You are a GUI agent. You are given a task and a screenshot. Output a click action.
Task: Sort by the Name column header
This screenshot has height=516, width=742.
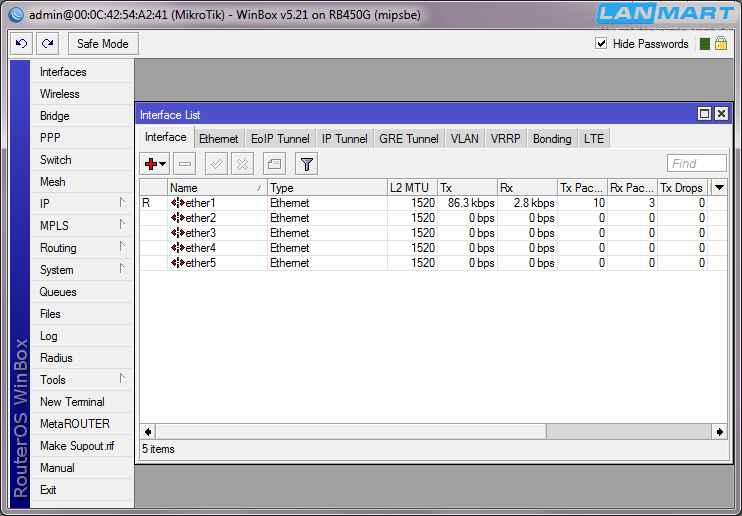tap(217, 188)
